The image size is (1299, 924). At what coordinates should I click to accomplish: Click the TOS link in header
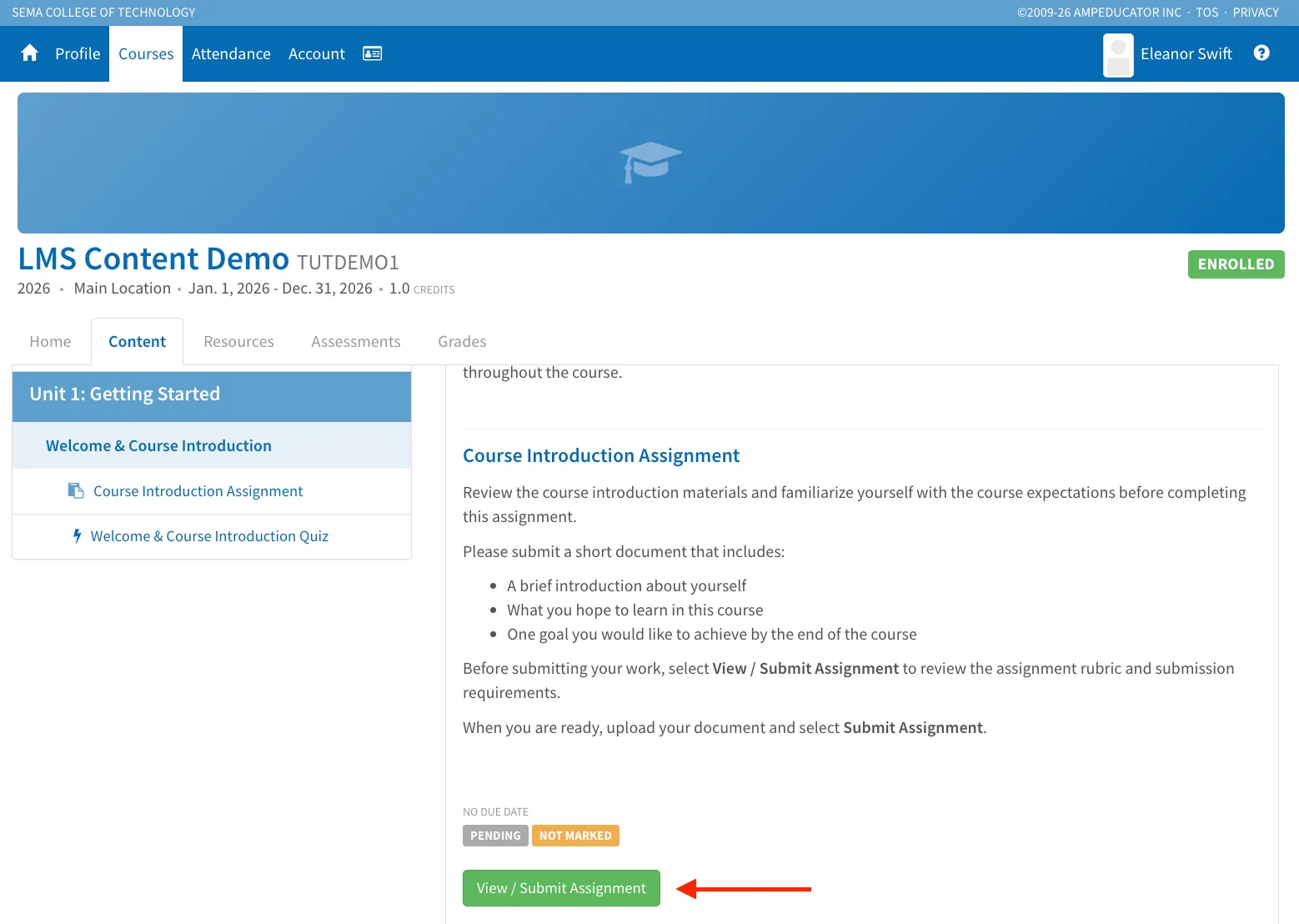tap(1206, 13)
